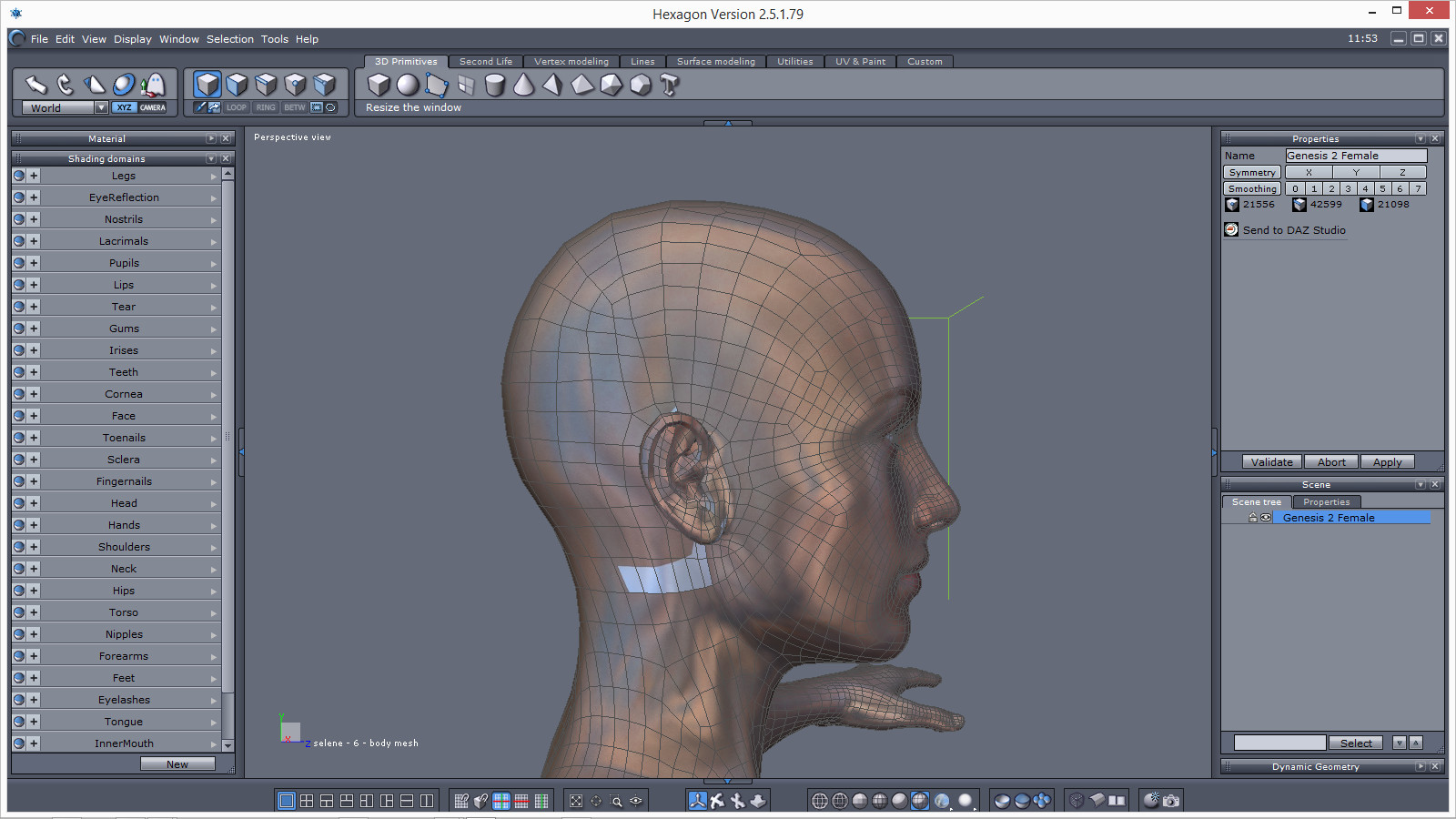Viewport: 1456px width, 819px height.
Task: Toggle Y axis symmetry
Action: click(x=1356, y=172)
